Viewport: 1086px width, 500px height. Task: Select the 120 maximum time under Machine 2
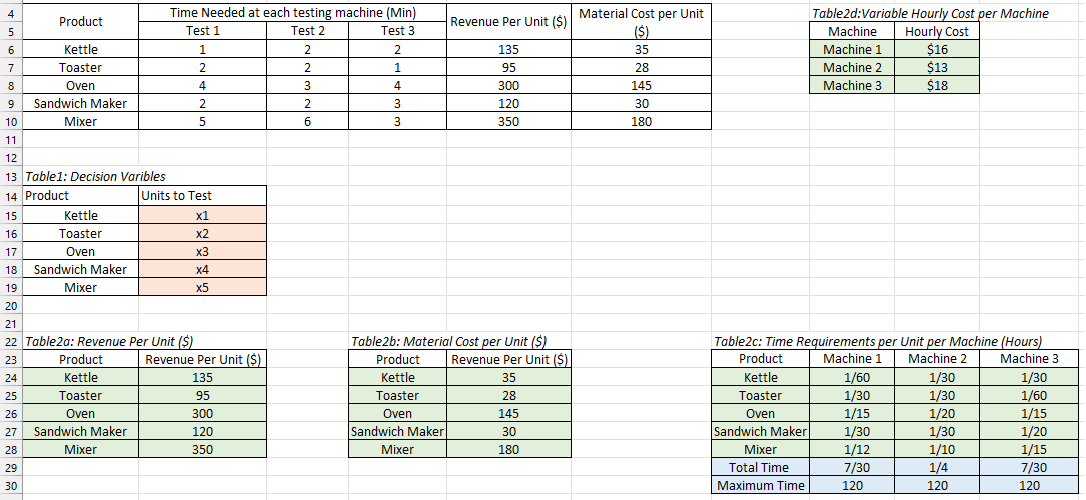click(936, 485)
